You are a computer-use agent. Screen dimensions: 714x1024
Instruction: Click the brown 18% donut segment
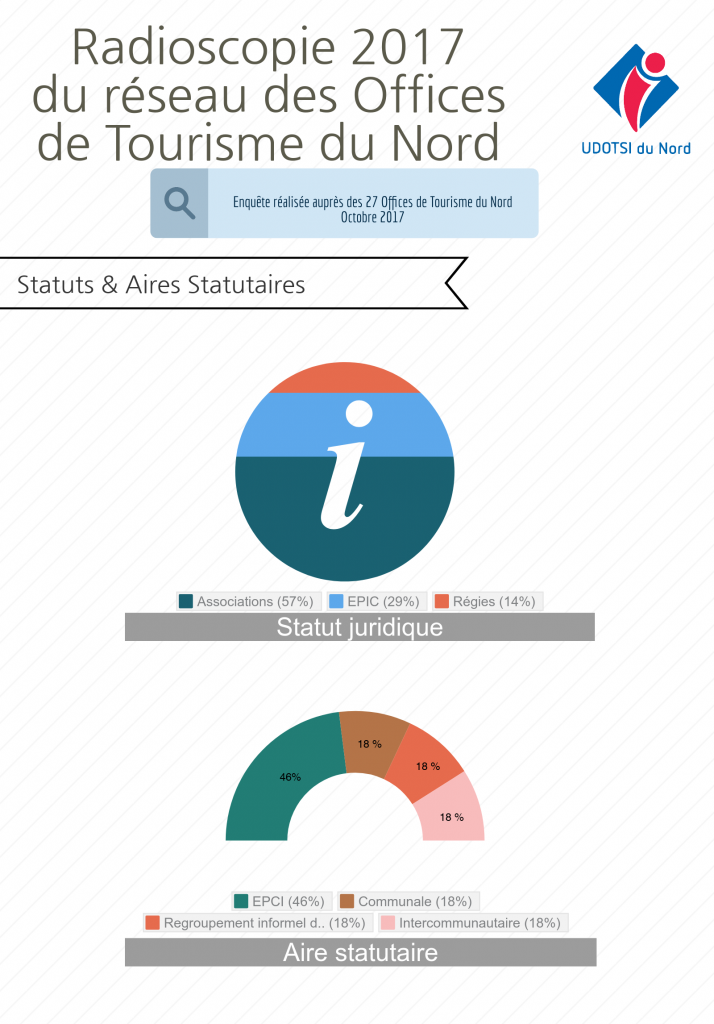click(370, 743)
